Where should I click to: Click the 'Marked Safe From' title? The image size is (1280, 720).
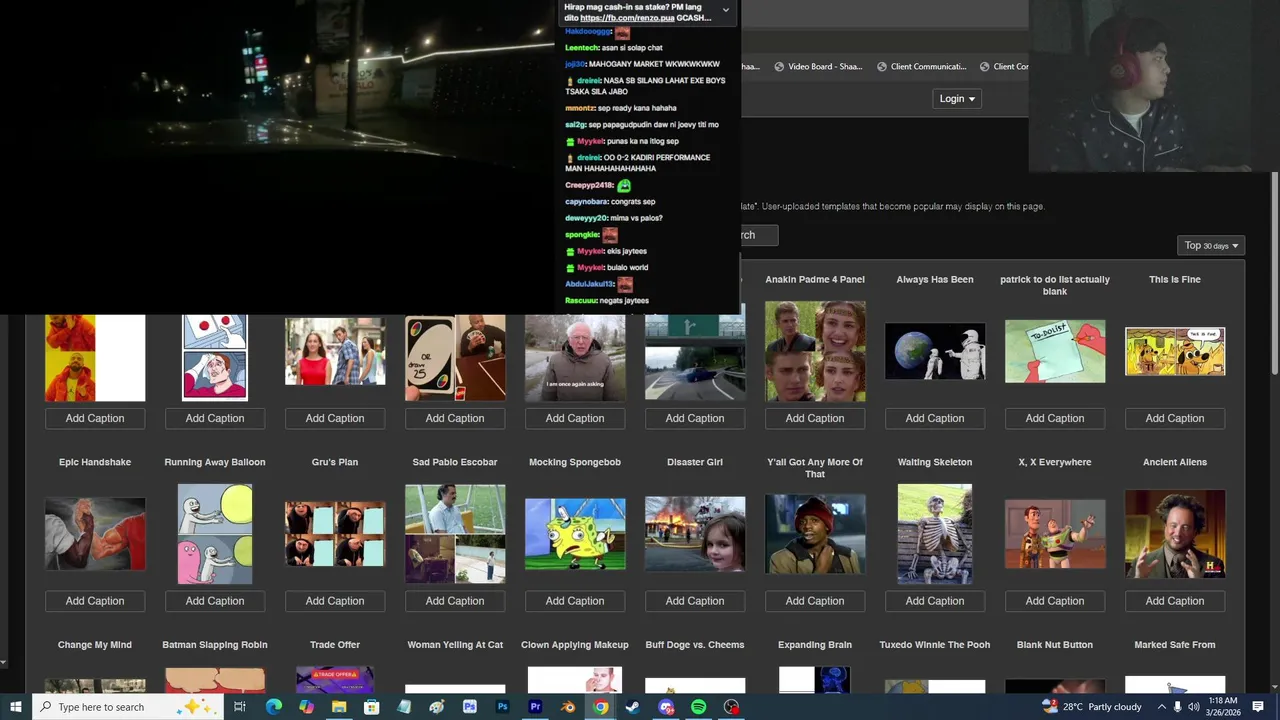1175,645
